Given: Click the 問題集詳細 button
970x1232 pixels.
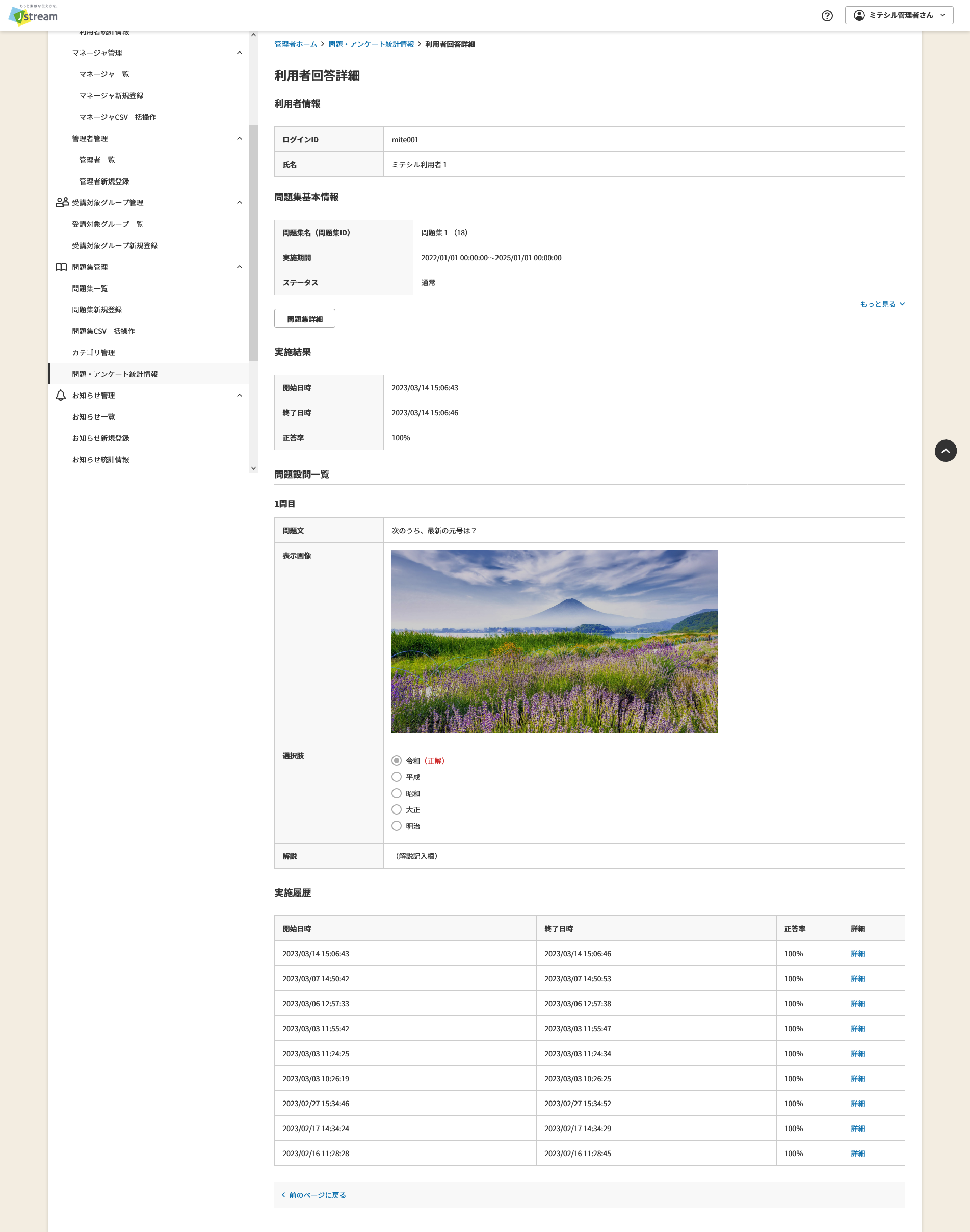Looking at the screenshot, I should (304, 319).
